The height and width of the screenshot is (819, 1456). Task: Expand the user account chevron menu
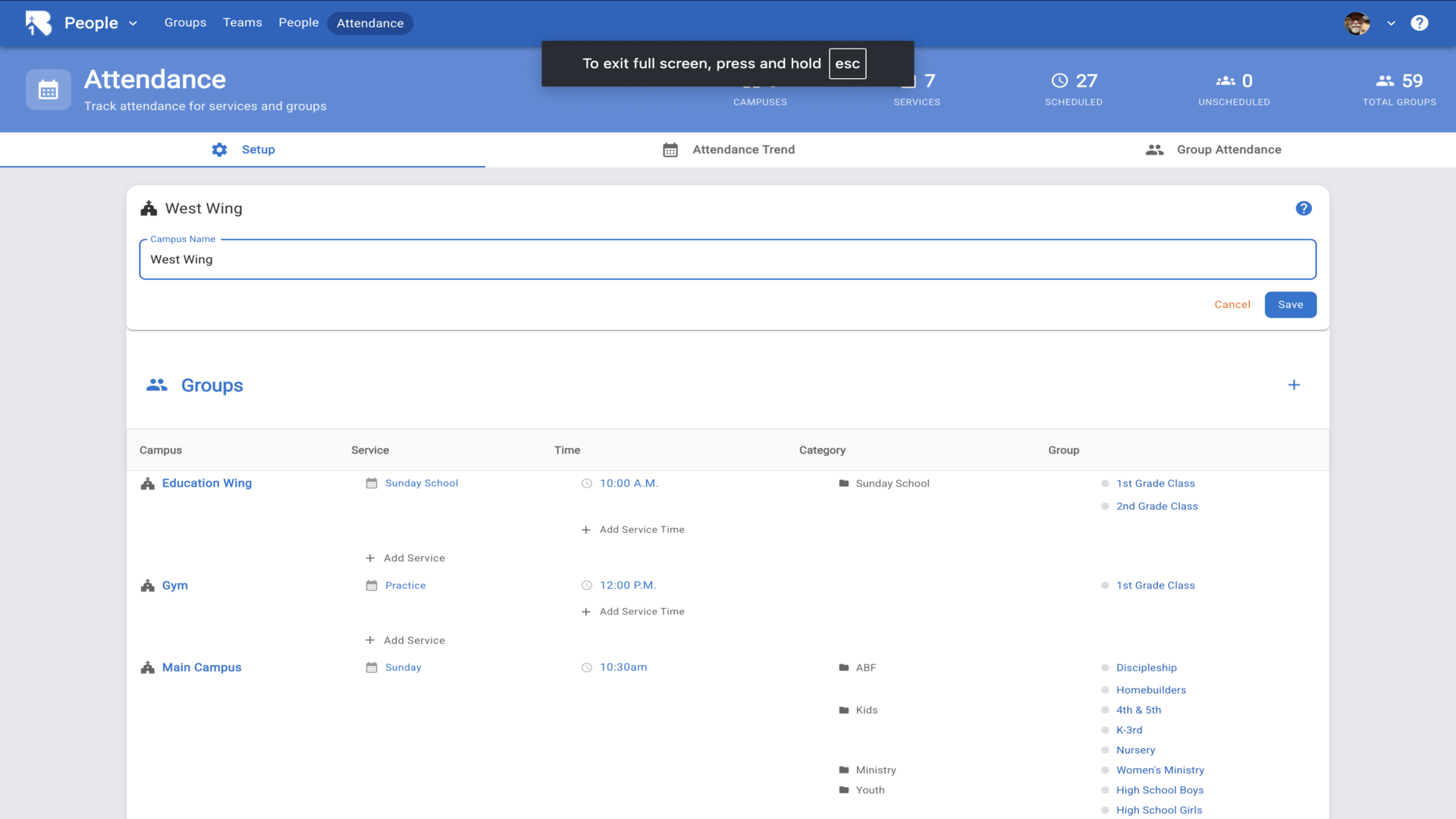tap(1391, 24)
